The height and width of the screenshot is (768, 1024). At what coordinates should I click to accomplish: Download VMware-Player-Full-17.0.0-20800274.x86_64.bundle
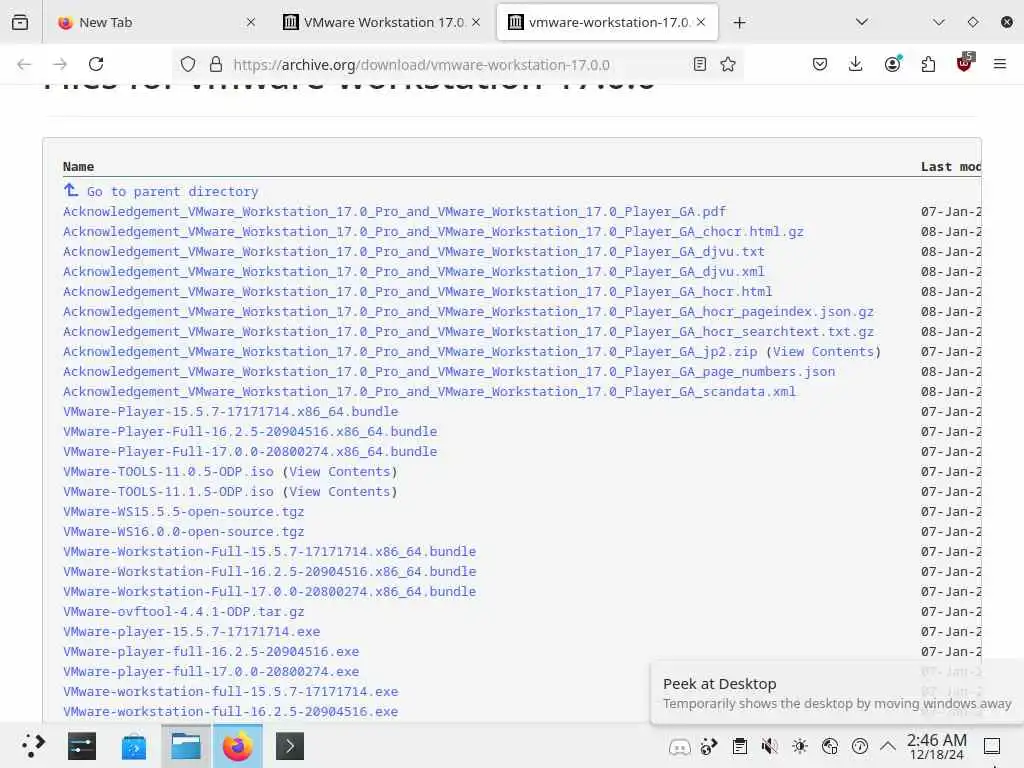(250, 451)
